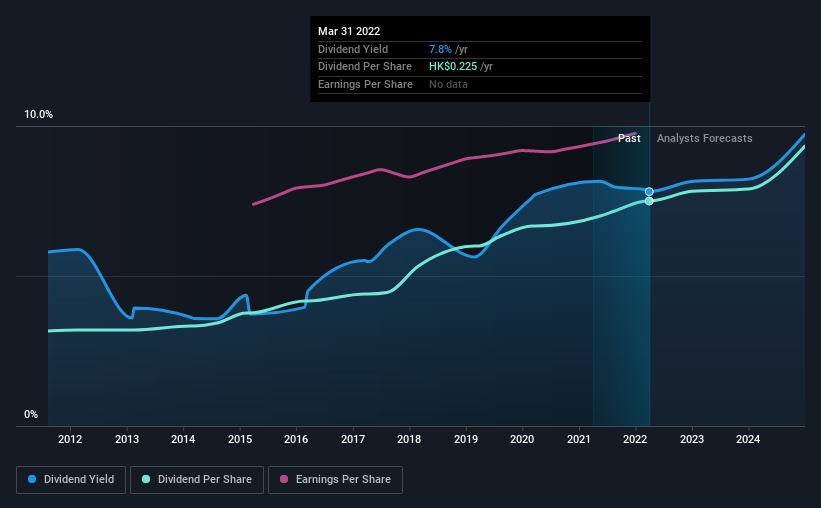Toggle the Dividend Yield legend button

point(71,480)
